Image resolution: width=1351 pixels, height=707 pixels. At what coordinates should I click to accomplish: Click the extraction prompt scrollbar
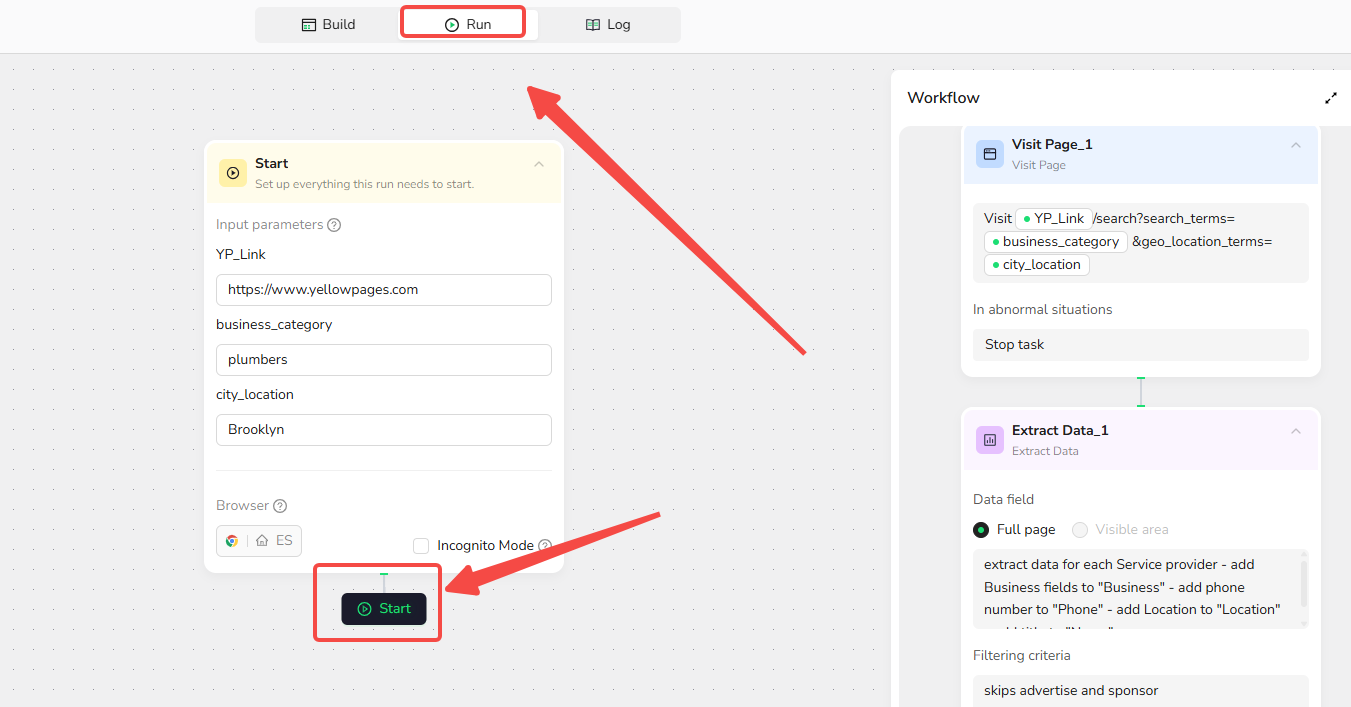click(1303, 583)
